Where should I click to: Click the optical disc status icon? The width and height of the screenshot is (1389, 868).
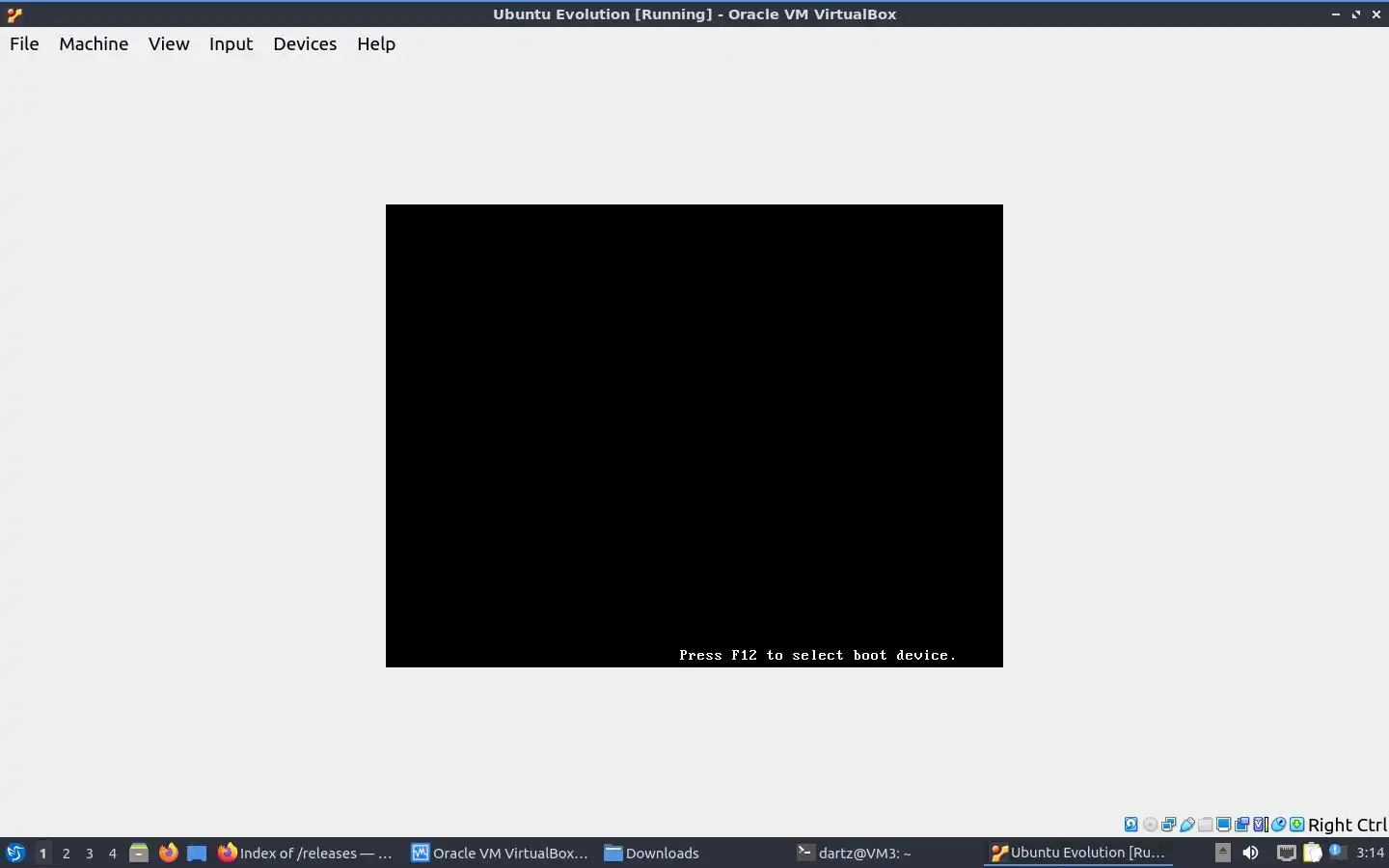click(1150, 825)
